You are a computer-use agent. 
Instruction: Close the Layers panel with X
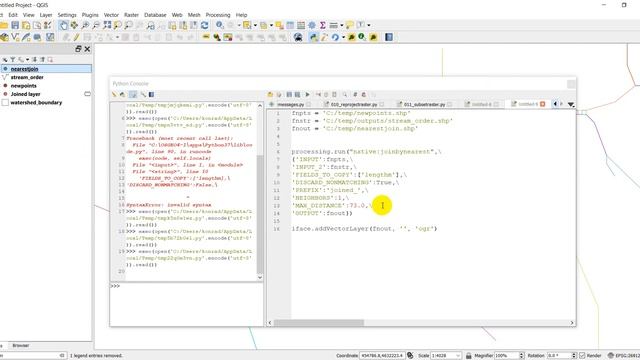point(87,49)
